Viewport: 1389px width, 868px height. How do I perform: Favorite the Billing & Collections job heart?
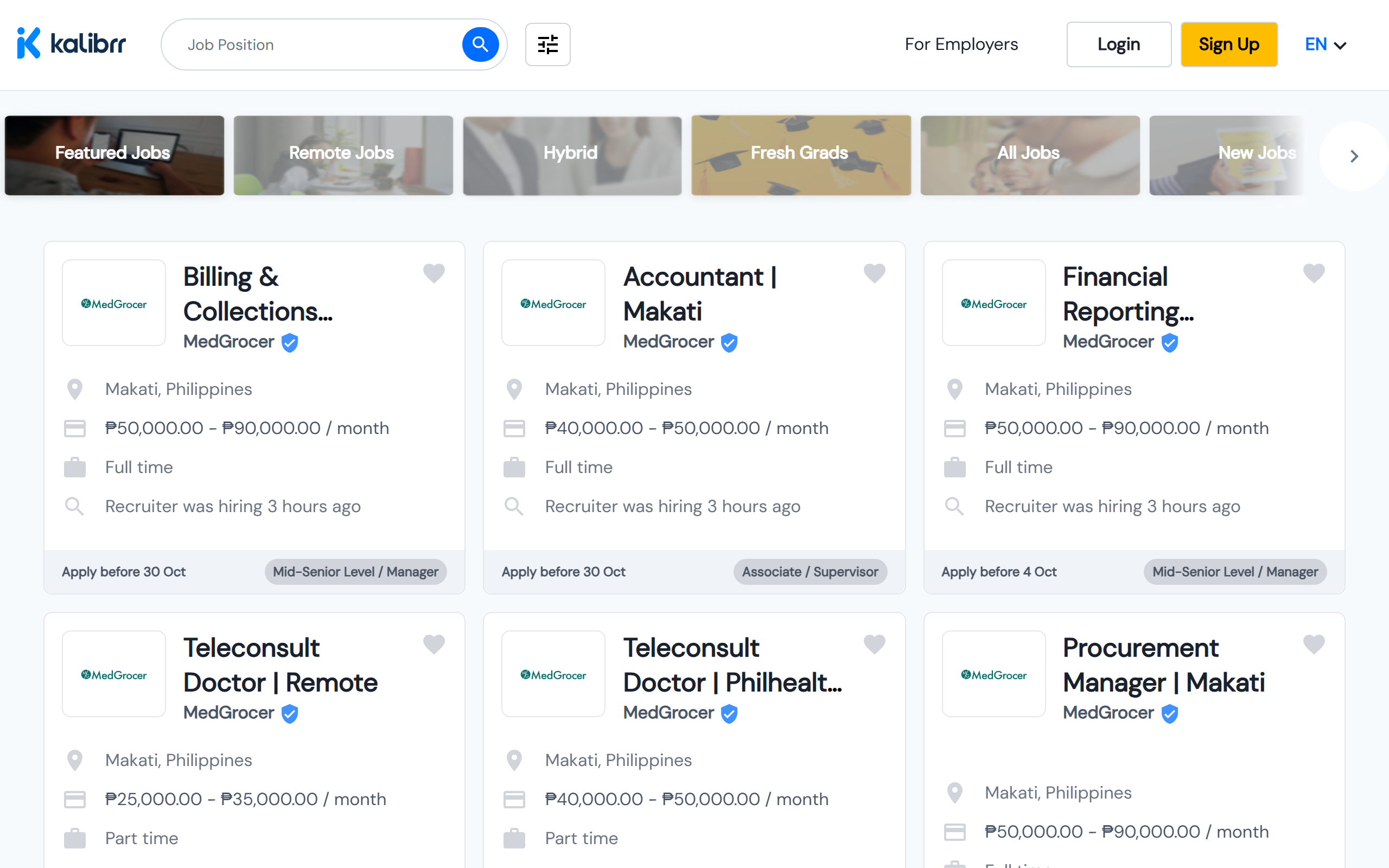pyautogui.click(x=434, y=273)
